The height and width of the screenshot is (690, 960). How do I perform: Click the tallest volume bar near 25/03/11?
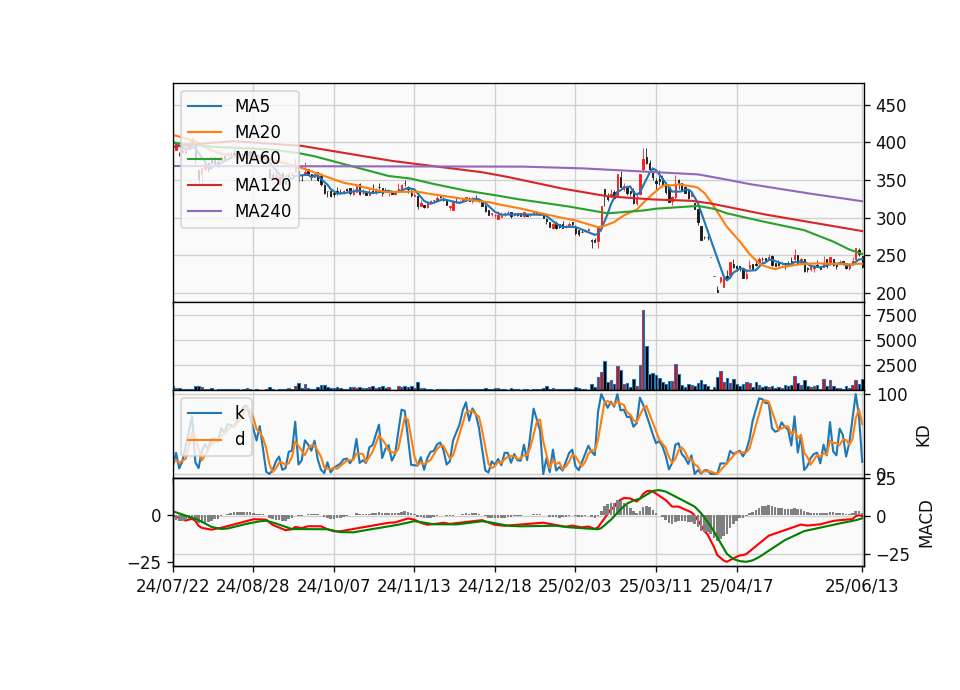click(x=643, y=350)
